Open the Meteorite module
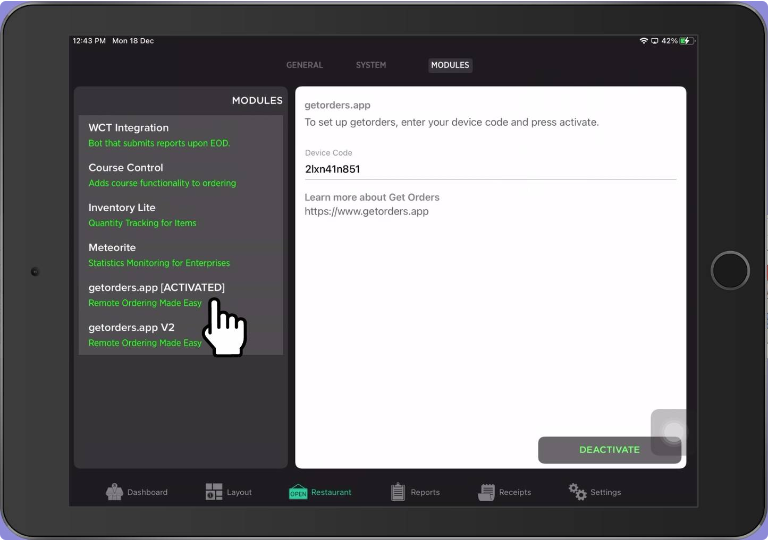769x541 pixels. (180, 255)
